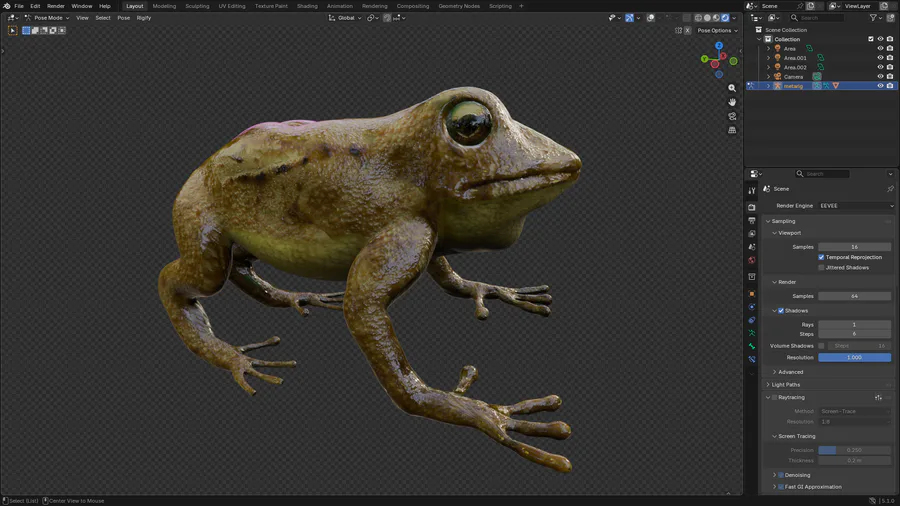This screenshot has width=900, height=506.
Task: Open the World properties red globe icon
Action: pyautogui.click(x=752, y=260)
